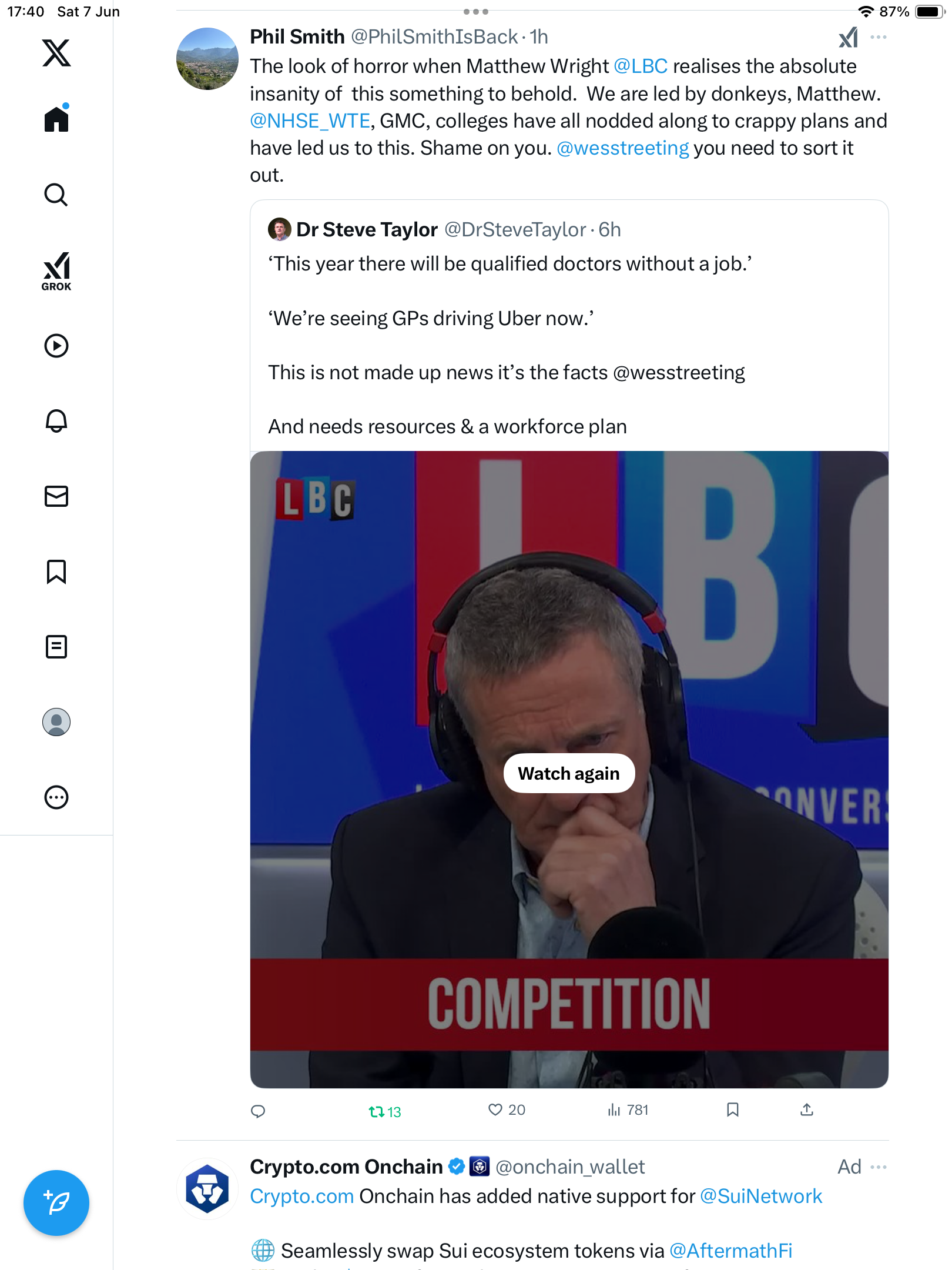Undo the retweet with 13 reposts
This screenshot has height=1270, width=952.
(x=385, y=1111)
